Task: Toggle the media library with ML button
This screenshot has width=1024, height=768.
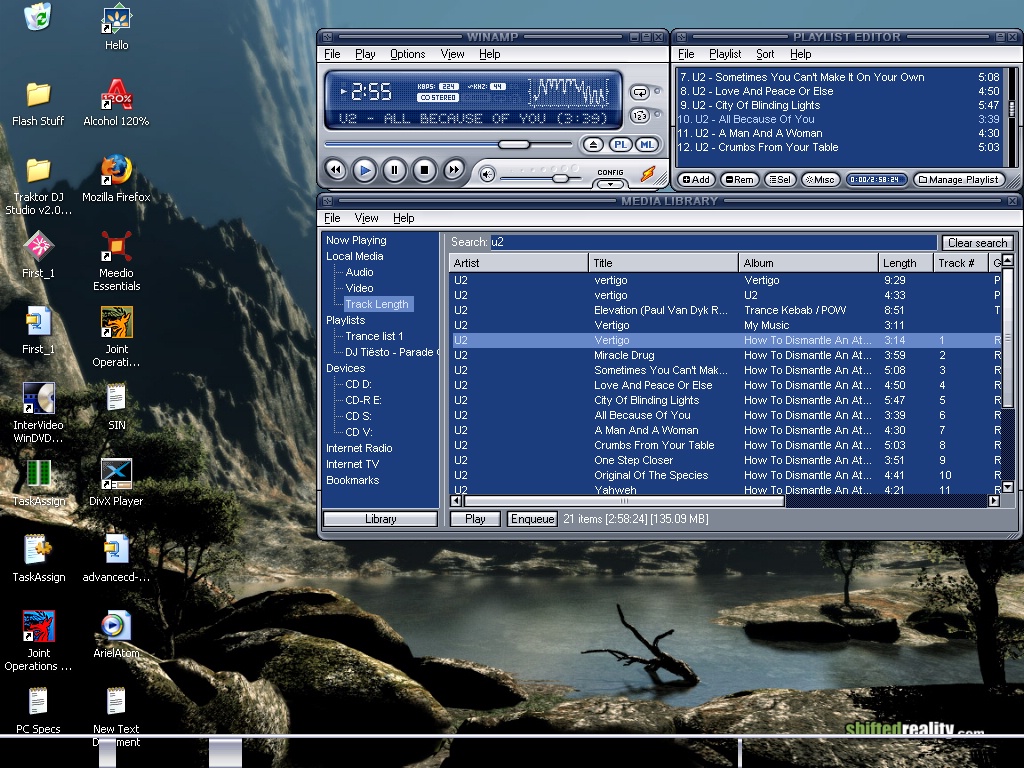Action: coord(647,145)
